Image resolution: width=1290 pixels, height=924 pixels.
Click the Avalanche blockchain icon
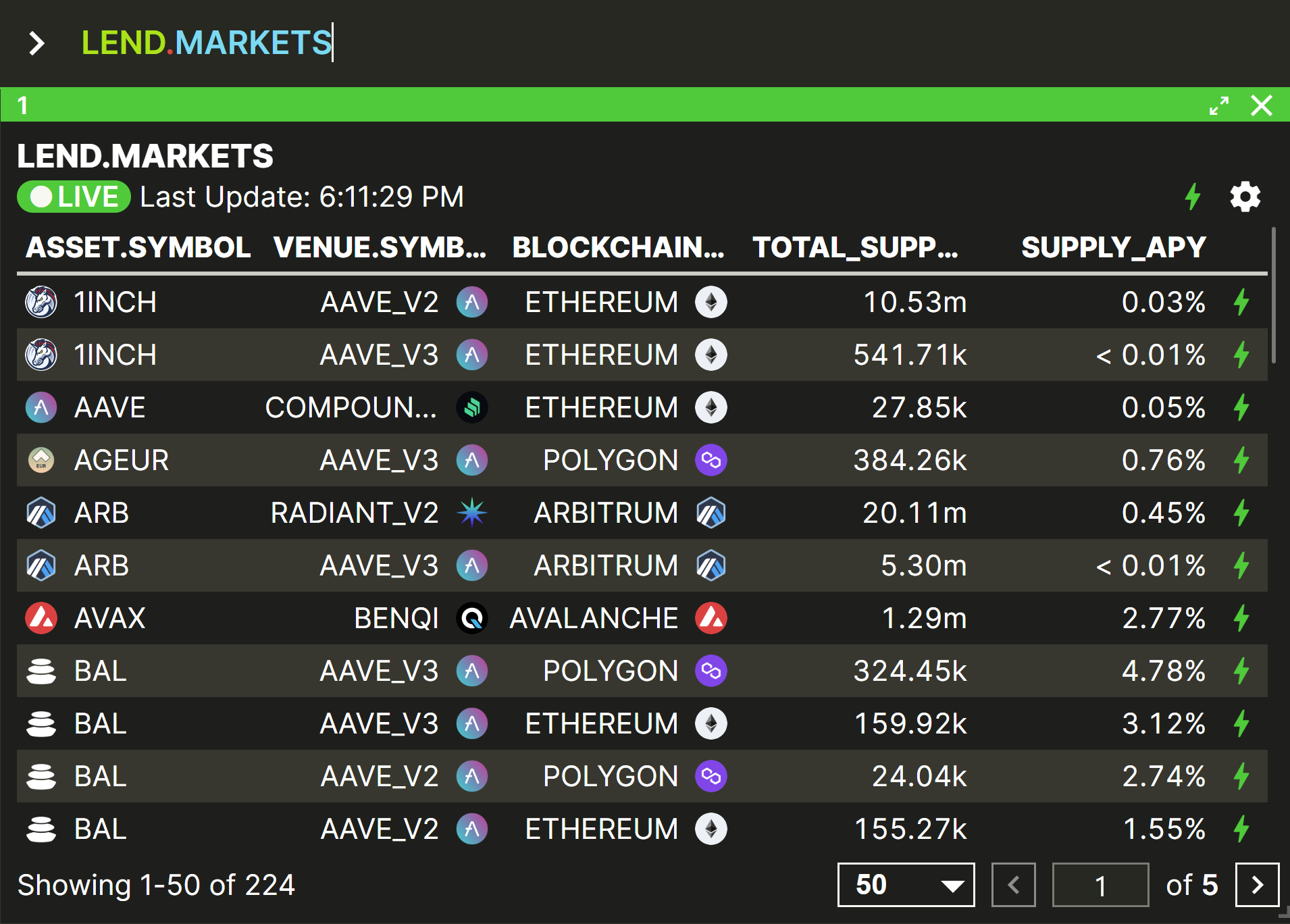coord(711,618)
